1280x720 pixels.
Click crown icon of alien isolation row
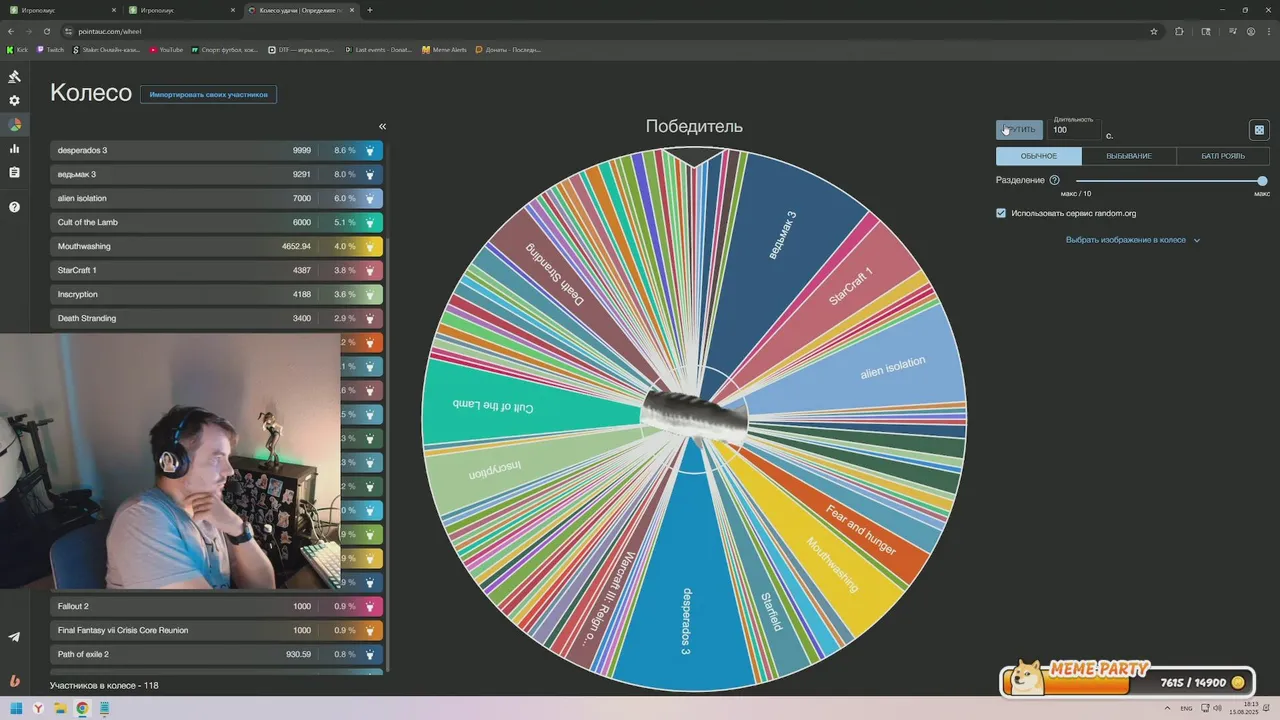[x=370, y=198]
